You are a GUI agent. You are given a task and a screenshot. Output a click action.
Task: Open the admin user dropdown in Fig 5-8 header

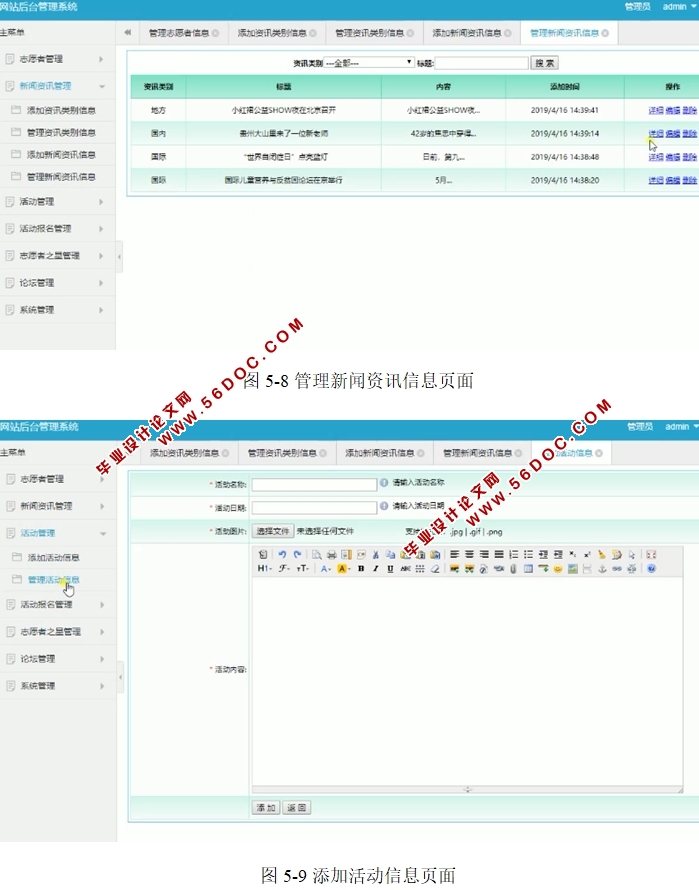[680, 7]
